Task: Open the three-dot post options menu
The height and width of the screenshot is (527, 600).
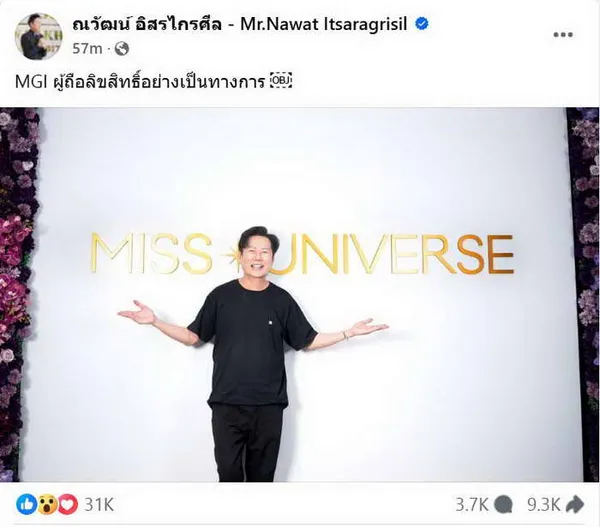Action: coord(563,35)
